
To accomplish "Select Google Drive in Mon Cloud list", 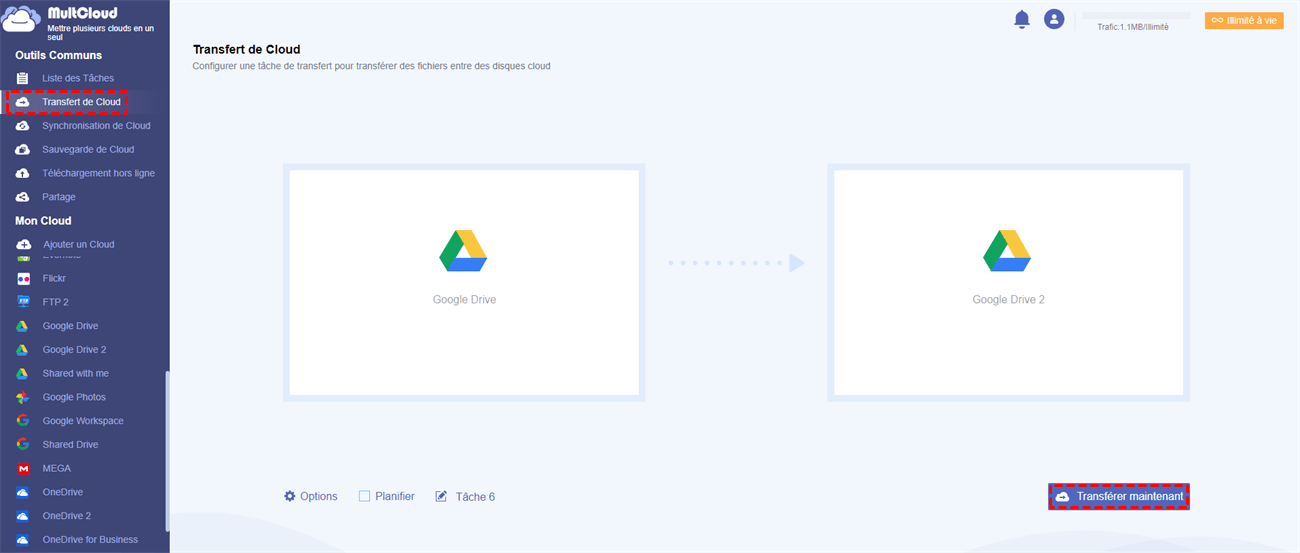I will coord(70,326).
